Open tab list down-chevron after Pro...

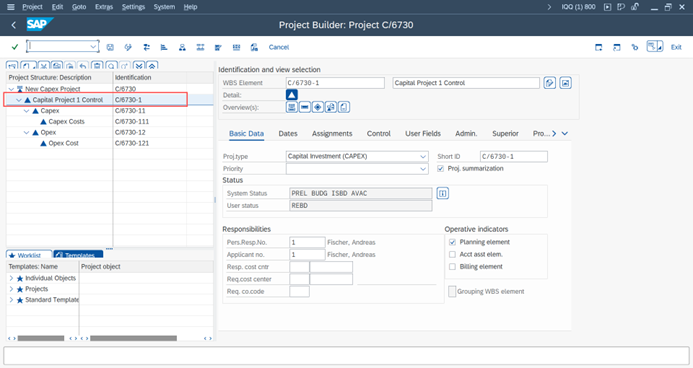(x=565, y=133)
